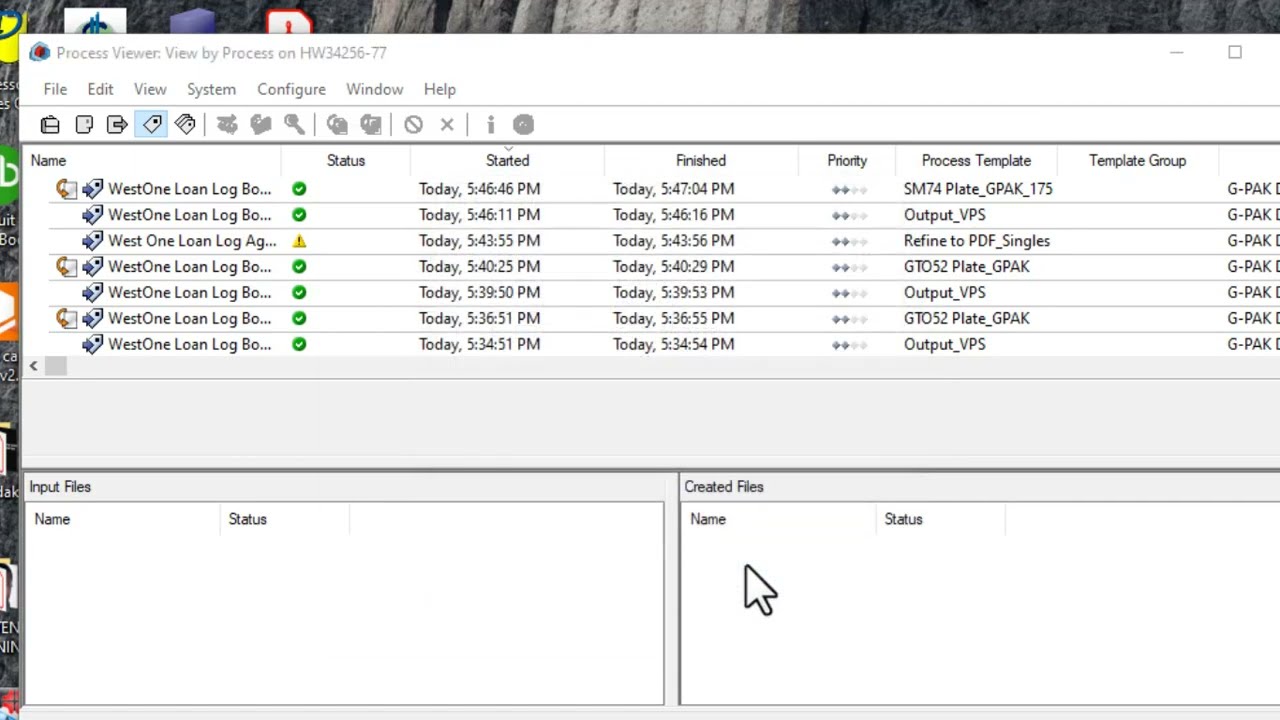Click the Process Viewer title bar app icon
This screenshot has height=720, width=1280.
pos(39,53)
